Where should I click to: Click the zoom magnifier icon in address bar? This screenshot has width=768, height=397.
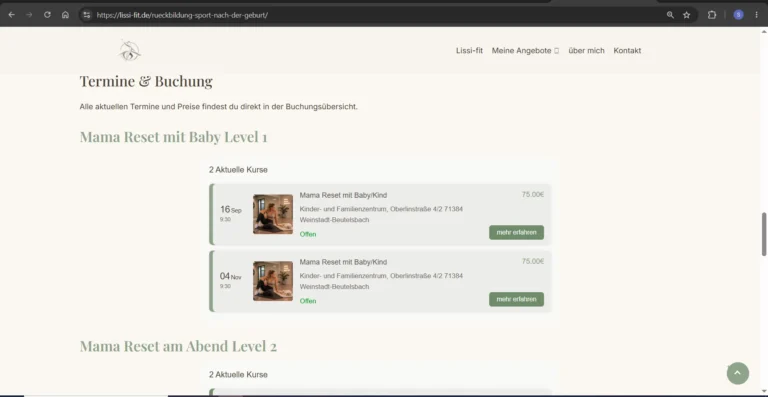coord(670,15)
